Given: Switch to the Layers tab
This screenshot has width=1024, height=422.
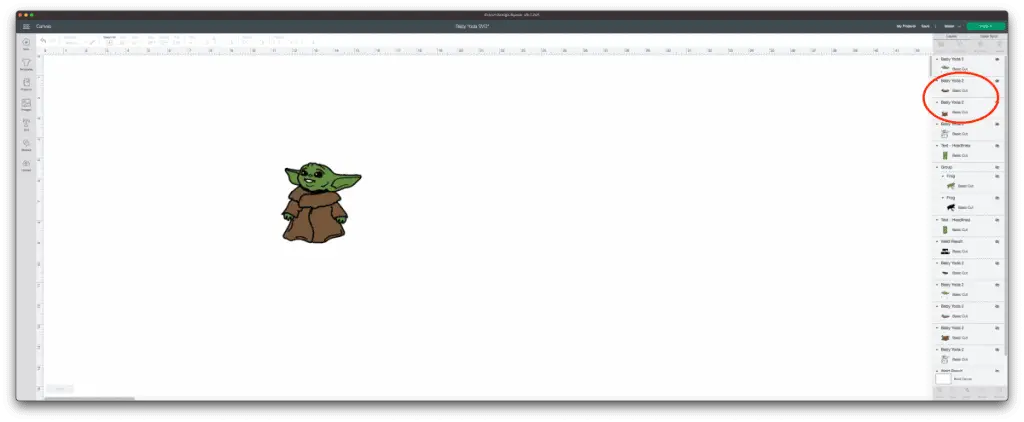Looking at the screenshot, I should click(x=951, y=36).
